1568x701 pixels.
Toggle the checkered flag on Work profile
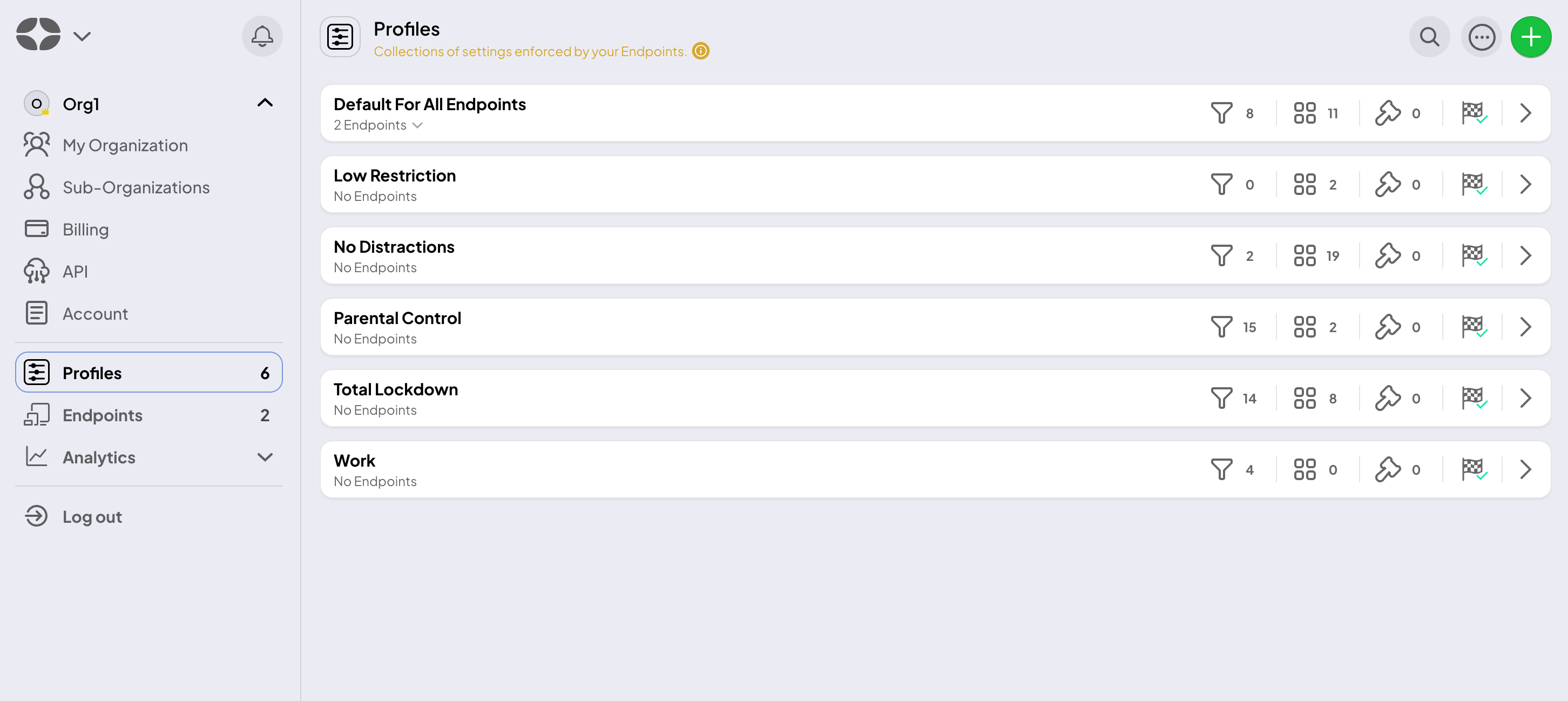click(x=1473, y=468)
